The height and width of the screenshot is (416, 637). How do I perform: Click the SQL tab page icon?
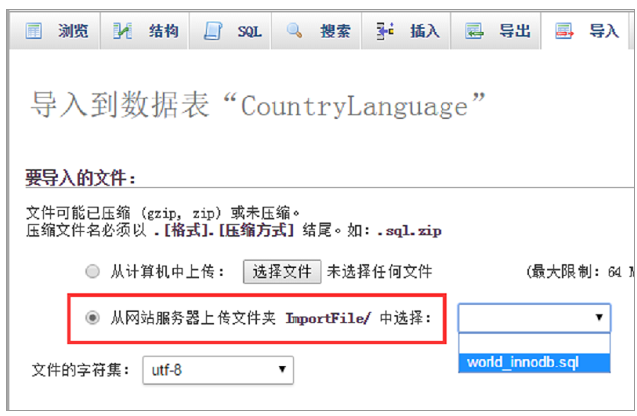point(211,31)
